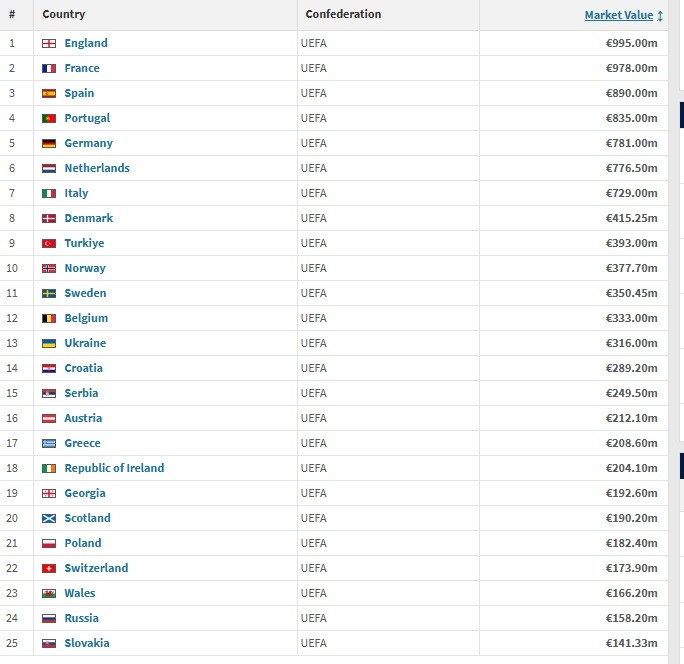The height and width of the screenshot is (664, 684).
Task: Click the Türkiye flag icon
Action: (x=48, y=243)
